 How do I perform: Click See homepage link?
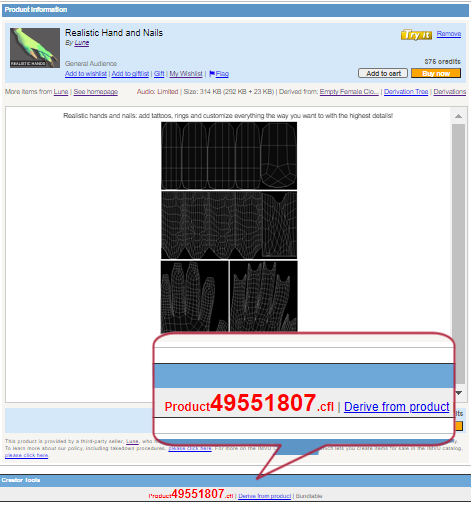[x=96, y=92]
